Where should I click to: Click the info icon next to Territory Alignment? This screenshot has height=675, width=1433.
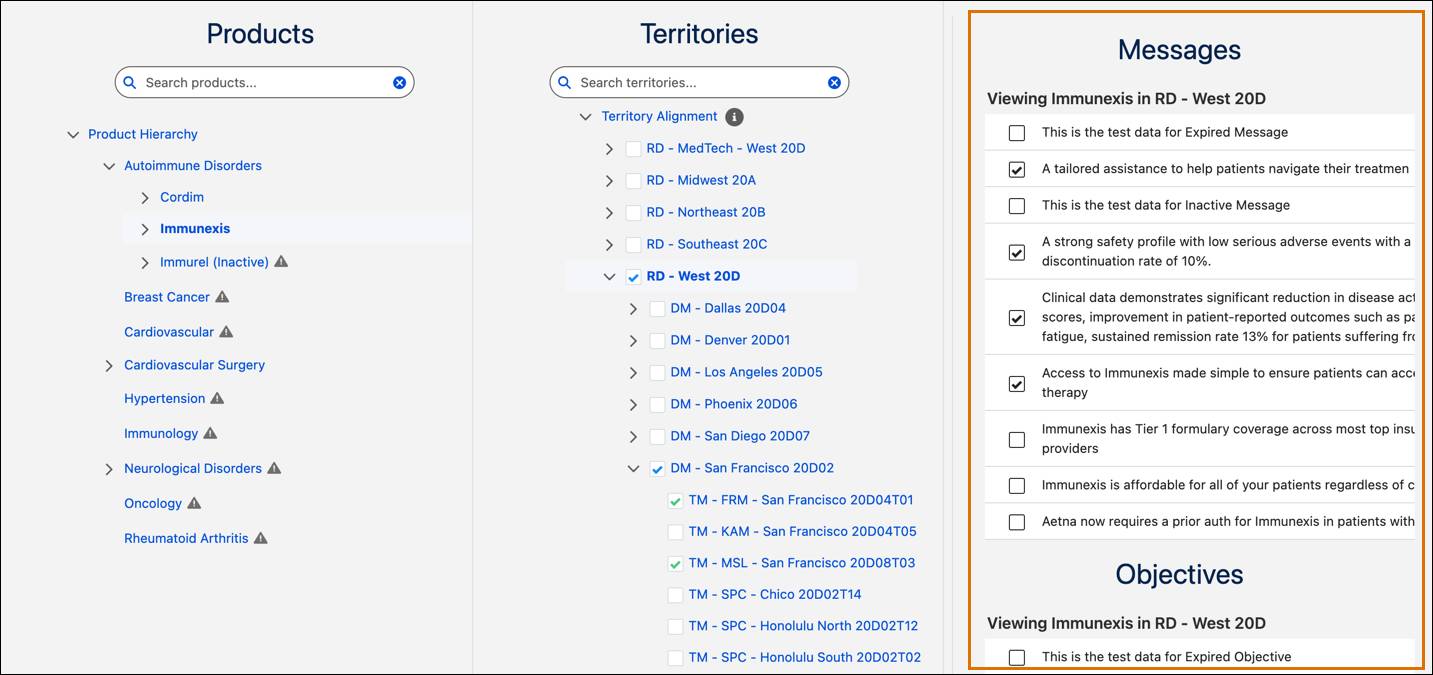click(734, 117)
